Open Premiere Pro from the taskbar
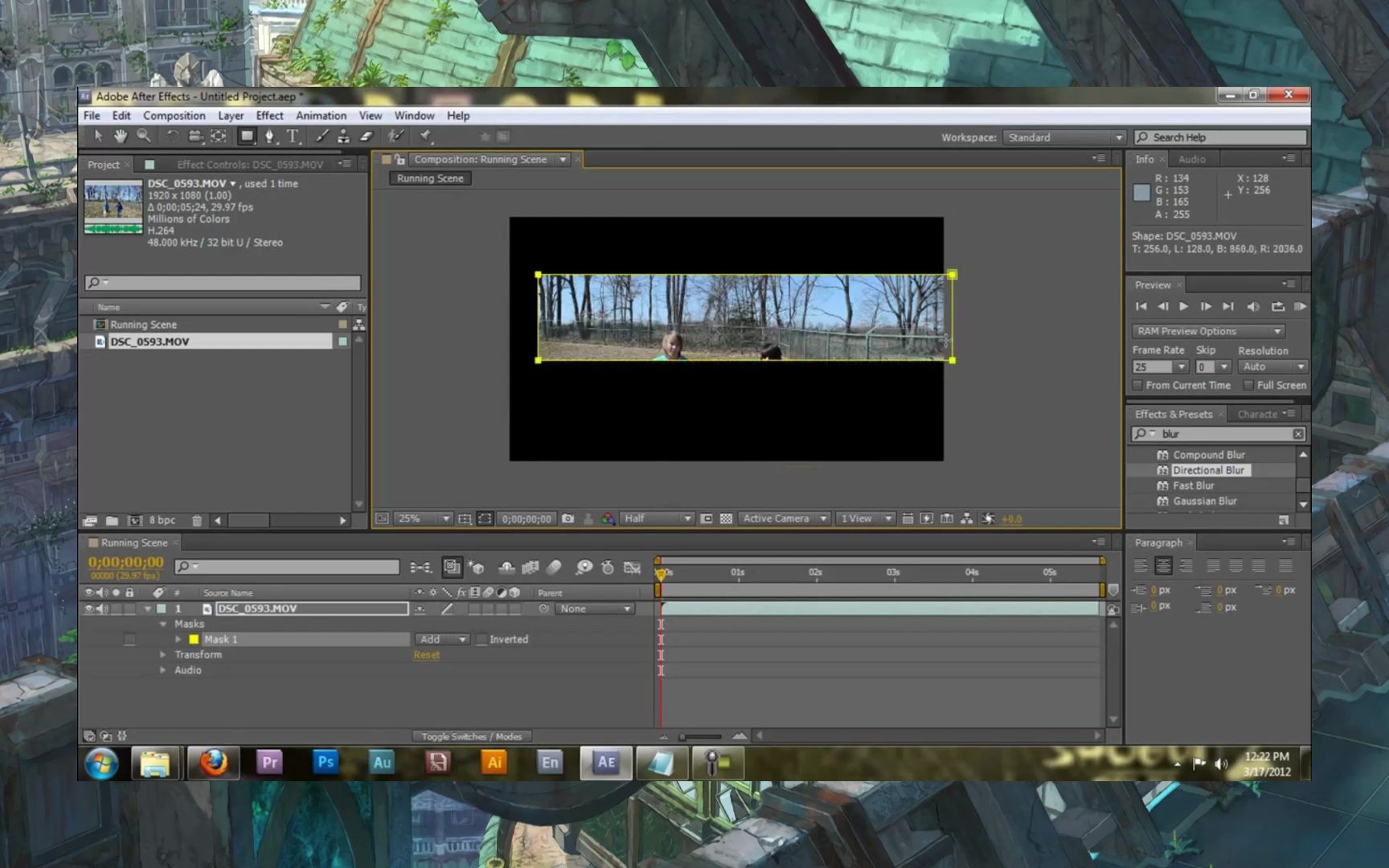 coord(269,763)
